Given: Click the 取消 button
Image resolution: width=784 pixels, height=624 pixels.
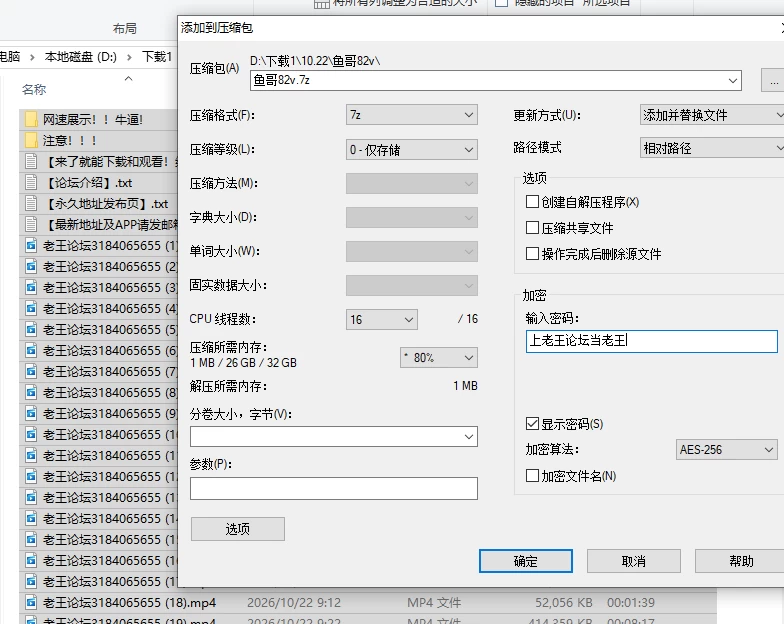Looking at the screenshot, I should [x=634, y=561].
